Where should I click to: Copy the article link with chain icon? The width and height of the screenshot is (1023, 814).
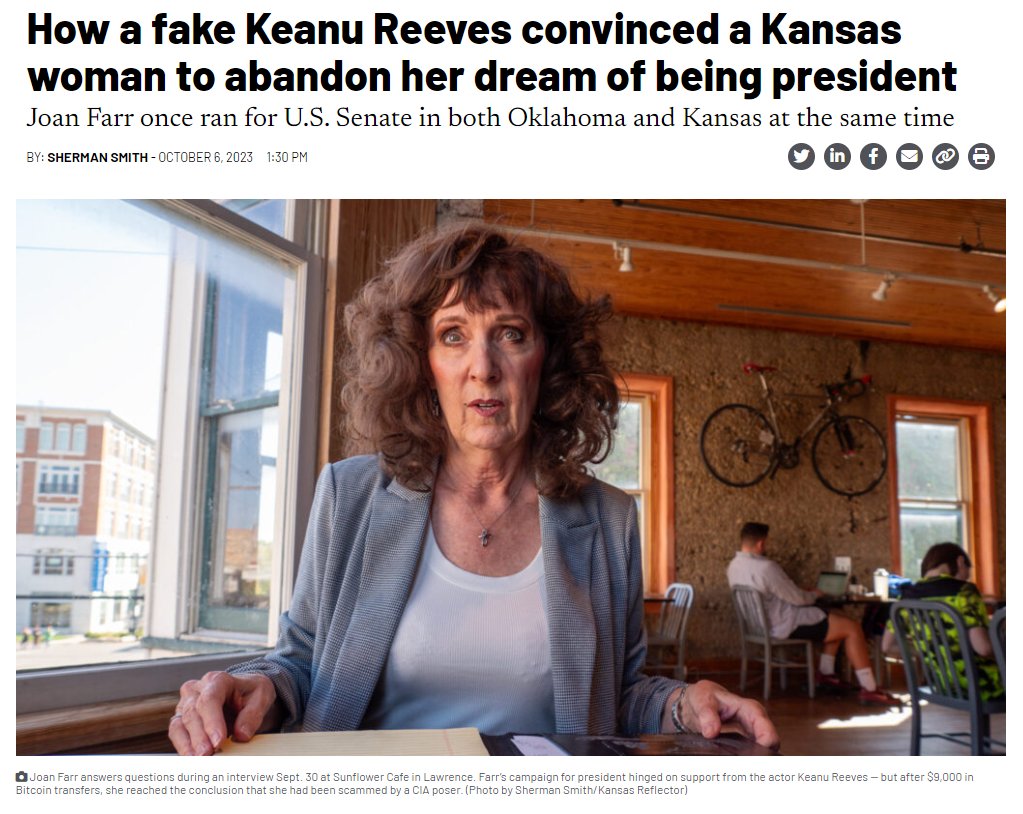pos(945,157)
